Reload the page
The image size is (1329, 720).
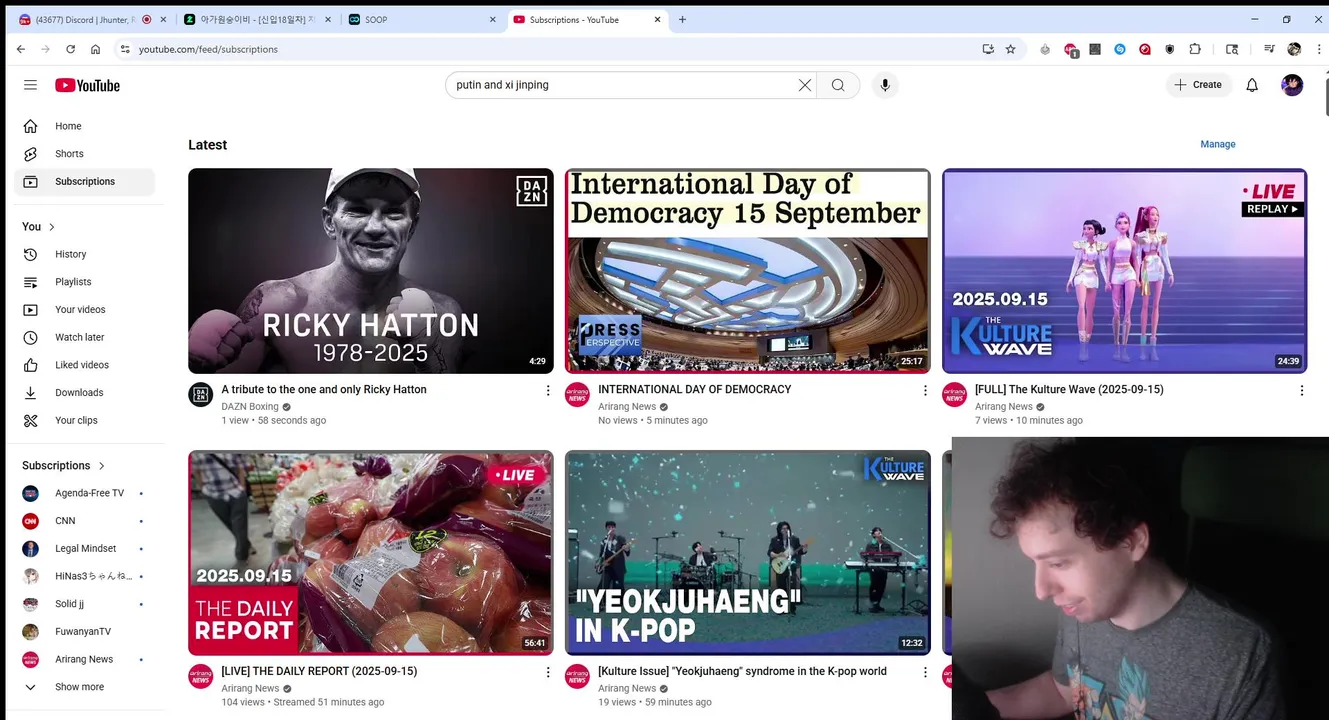coord(70,49)
